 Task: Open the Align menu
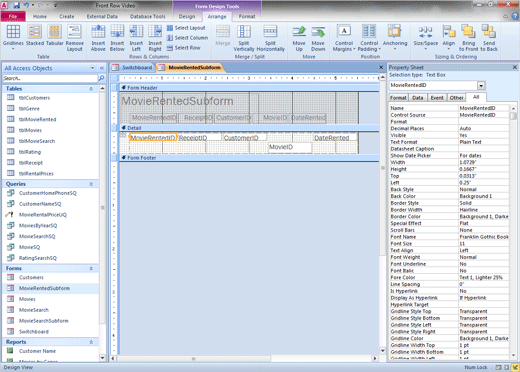pyautogui.click(x=449, y=38)
